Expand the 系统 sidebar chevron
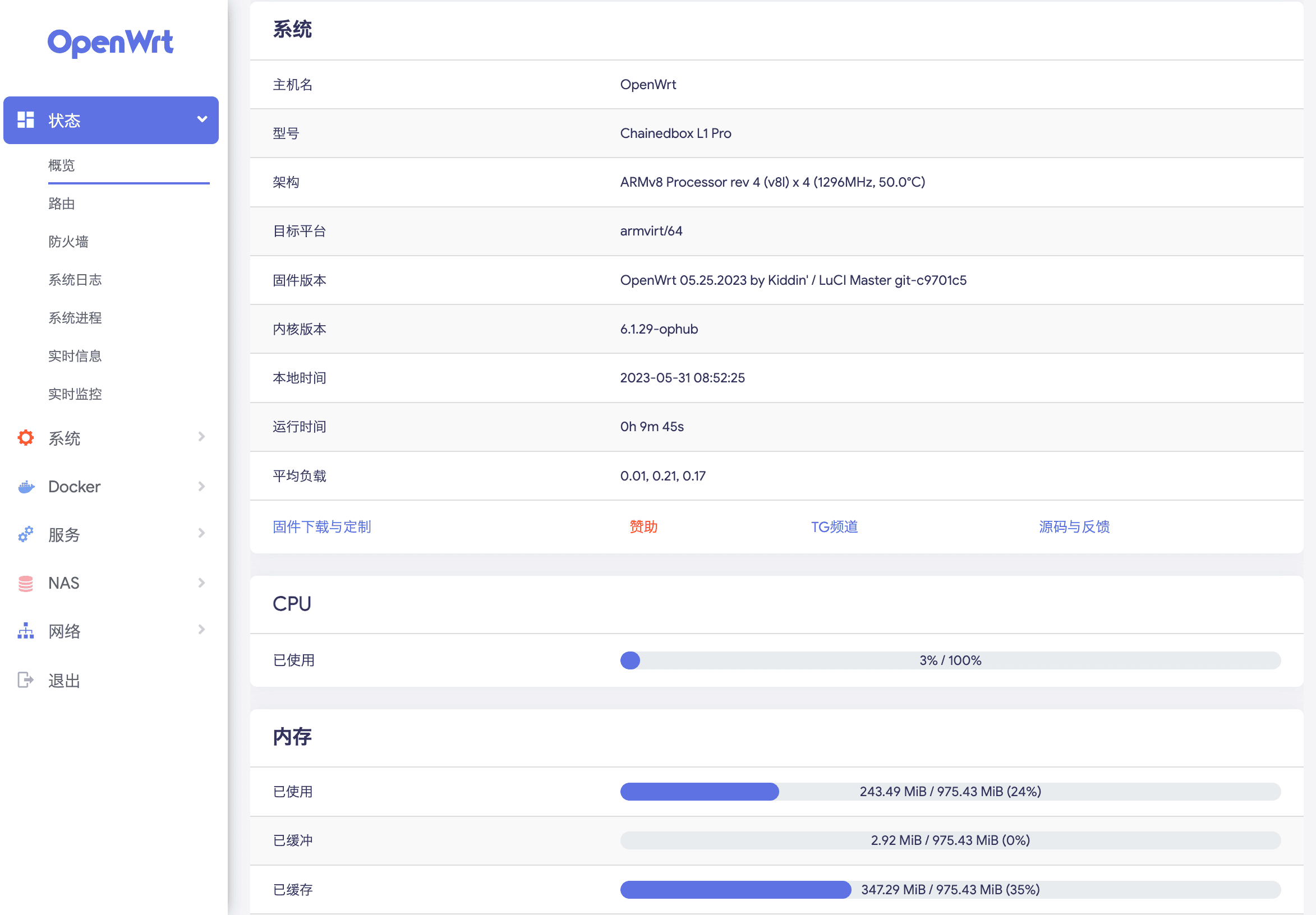This screenshot has width=1316, height=915. (x=202, y=437)
